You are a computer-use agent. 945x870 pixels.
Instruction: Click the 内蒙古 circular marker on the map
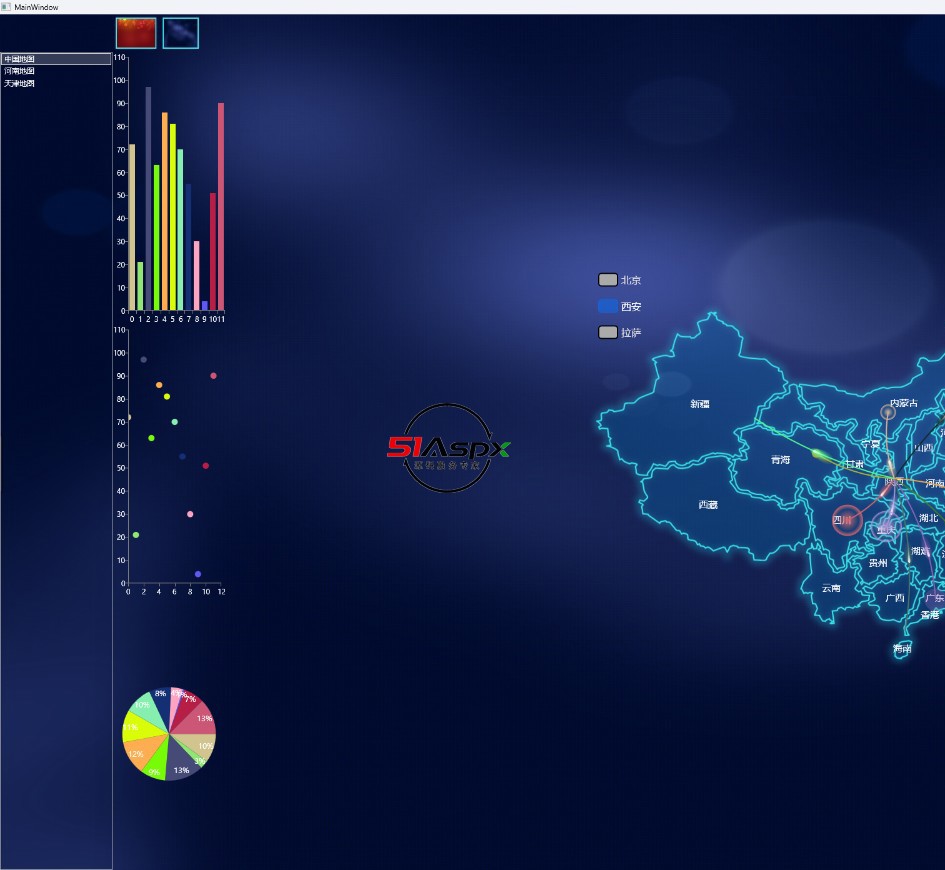(x=888, y=413)
